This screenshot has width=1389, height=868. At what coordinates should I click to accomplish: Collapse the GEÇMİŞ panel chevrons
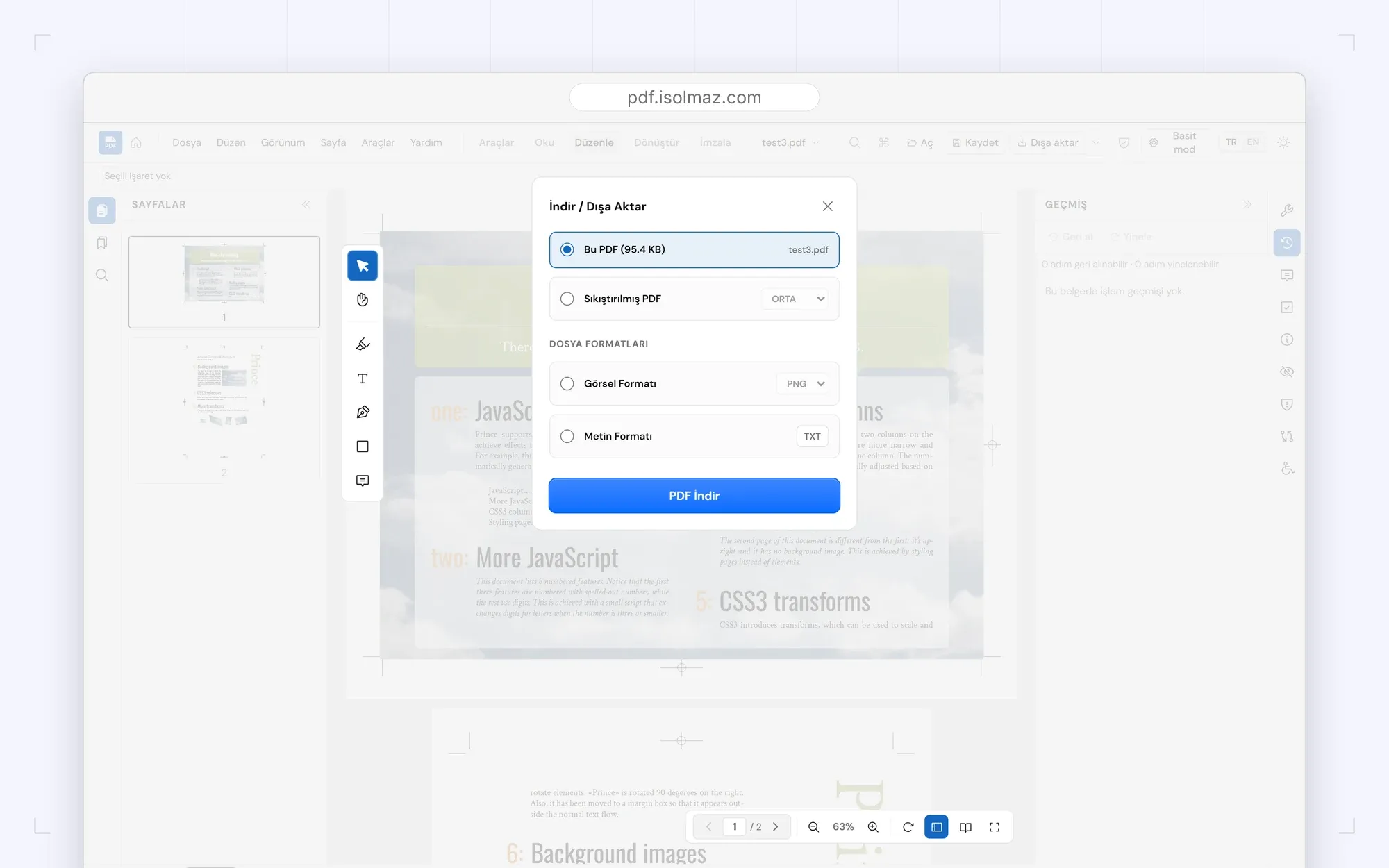[1247, 204]
